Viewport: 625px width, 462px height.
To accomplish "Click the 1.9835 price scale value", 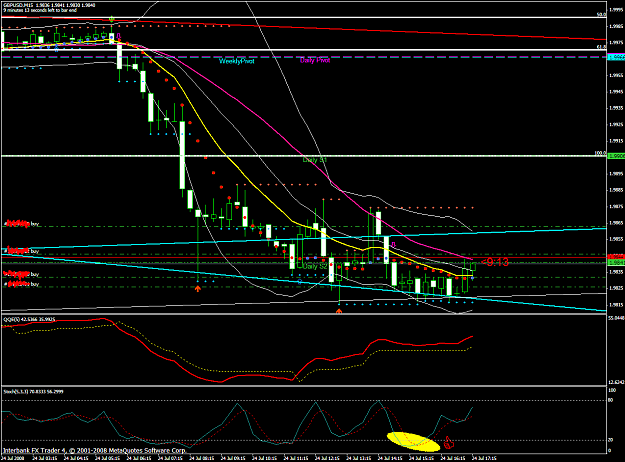I will pos(616,272).
